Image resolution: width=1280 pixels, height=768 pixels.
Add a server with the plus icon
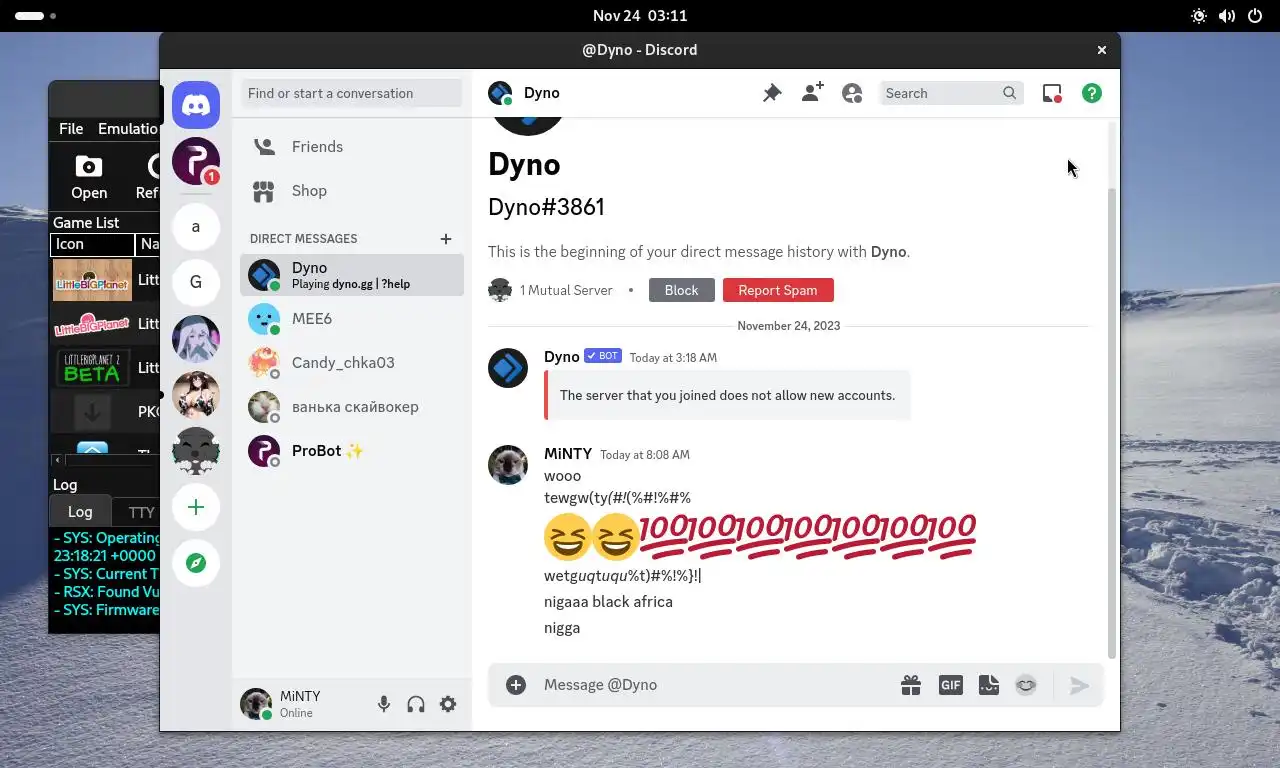(x=196, y=507)
